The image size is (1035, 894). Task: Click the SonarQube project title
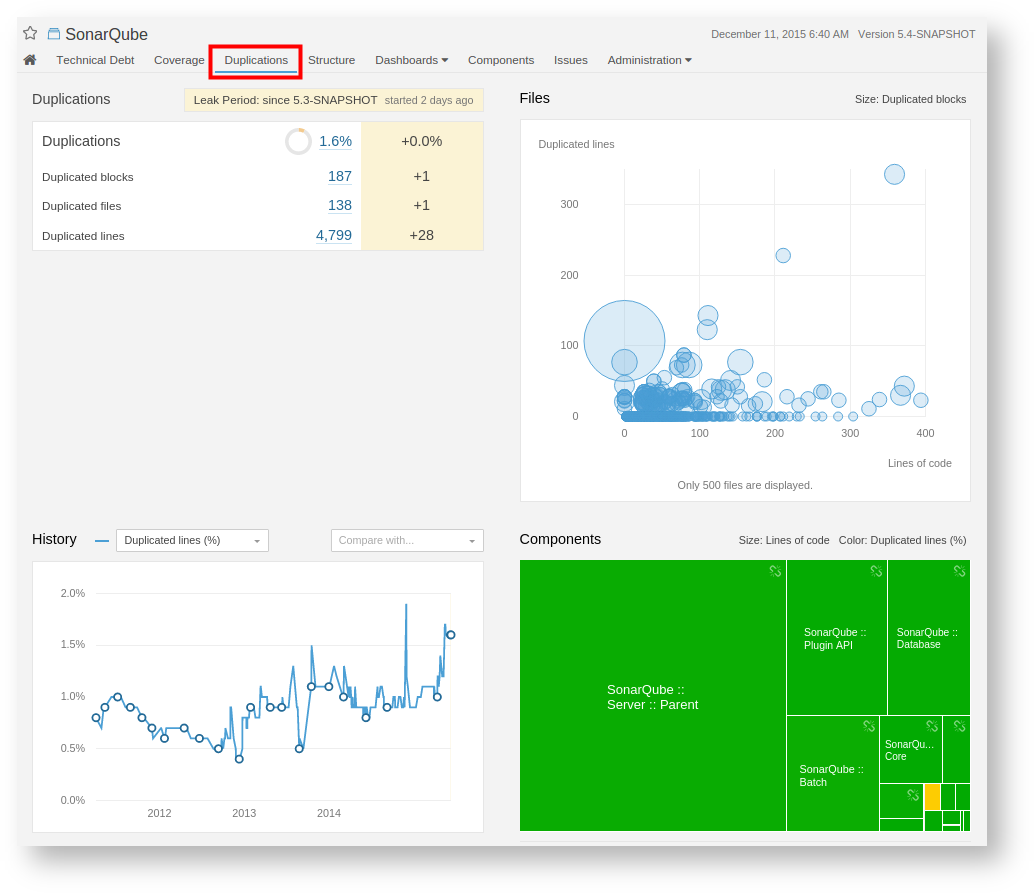coord(106,34)
